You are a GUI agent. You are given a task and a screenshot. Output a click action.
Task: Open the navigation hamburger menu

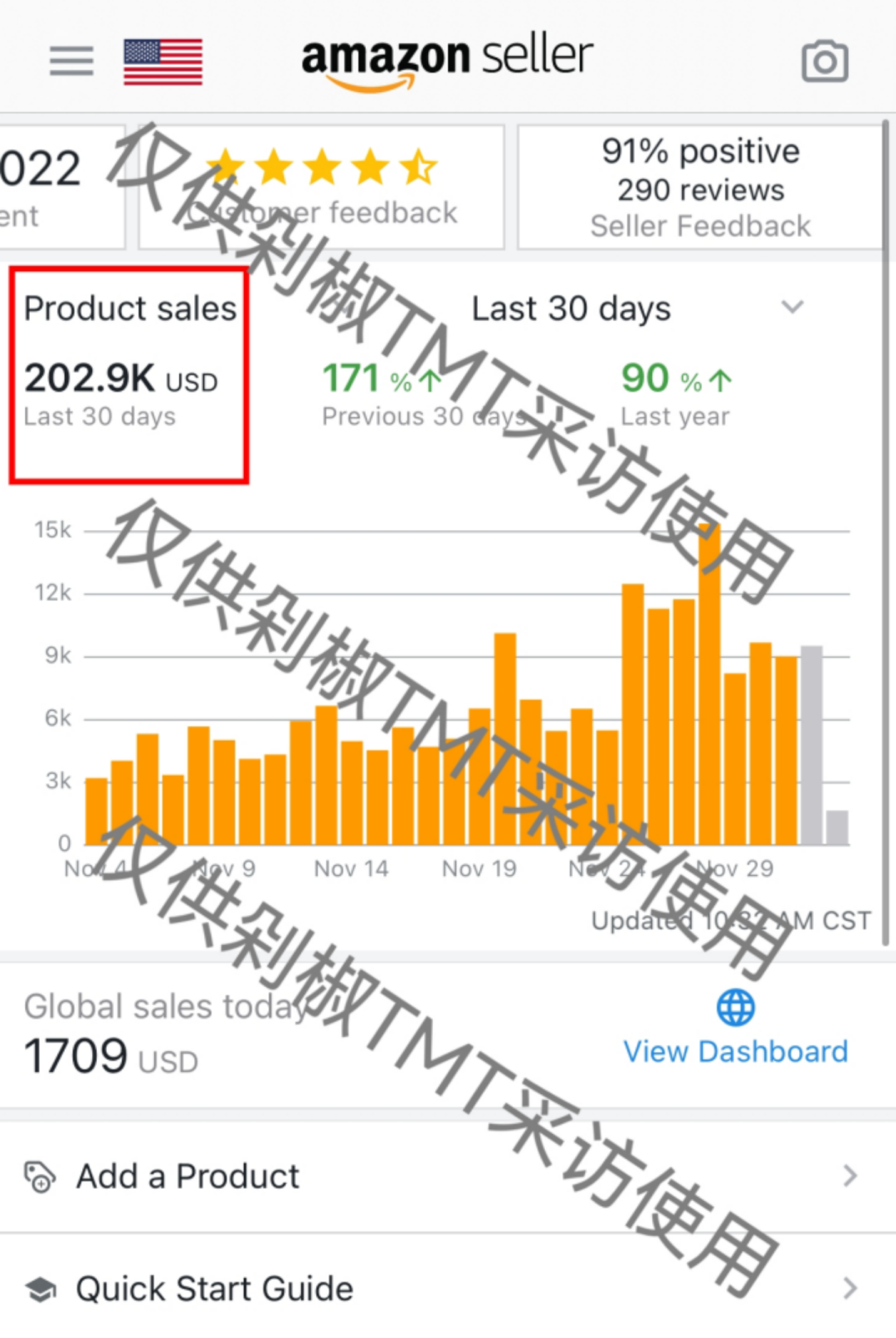(71, 60)
